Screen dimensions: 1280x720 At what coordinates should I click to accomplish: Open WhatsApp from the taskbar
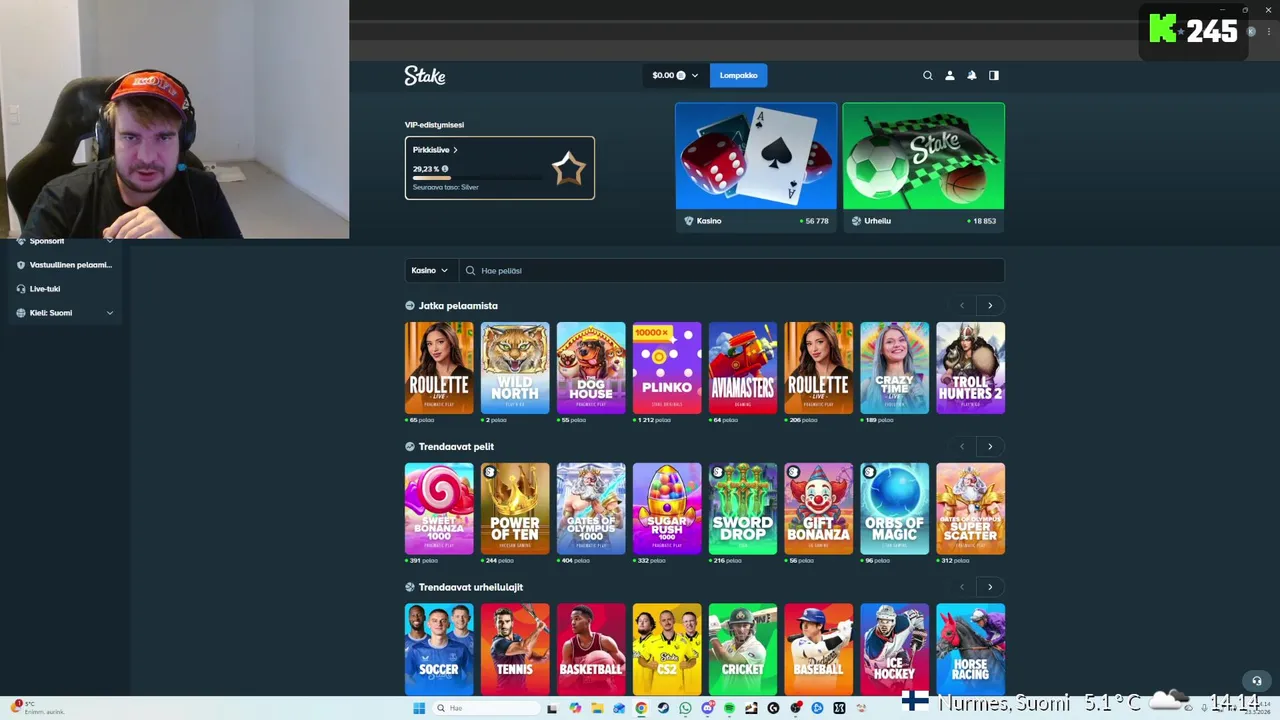point(685,708)
